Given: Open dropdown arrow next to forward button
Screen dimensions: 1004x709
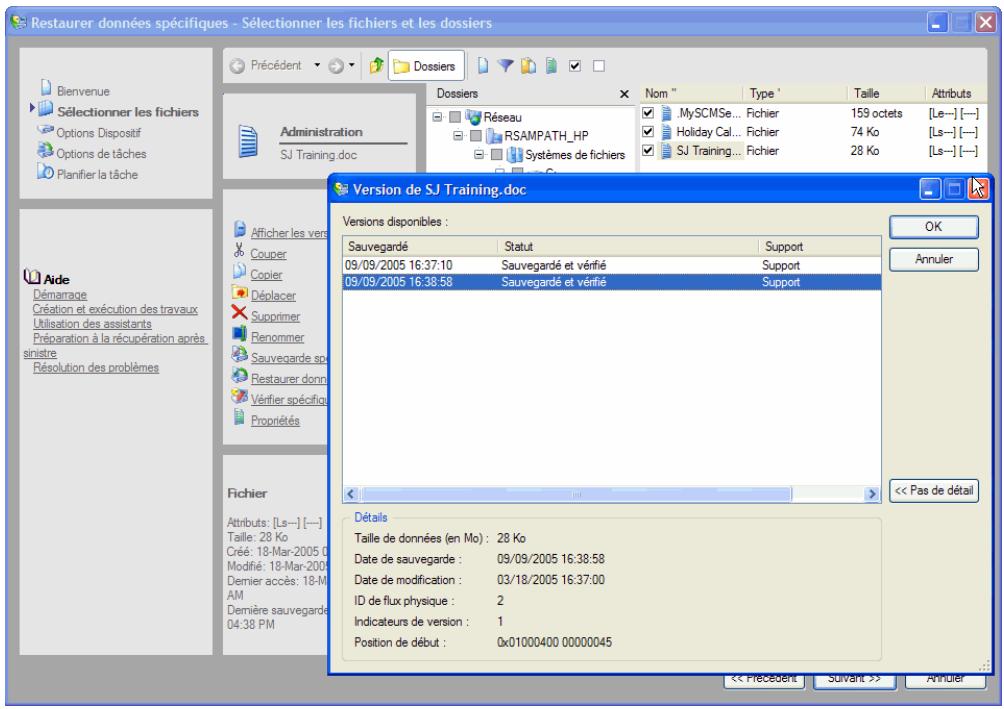Looking at the screenshot, I should 352,65.
